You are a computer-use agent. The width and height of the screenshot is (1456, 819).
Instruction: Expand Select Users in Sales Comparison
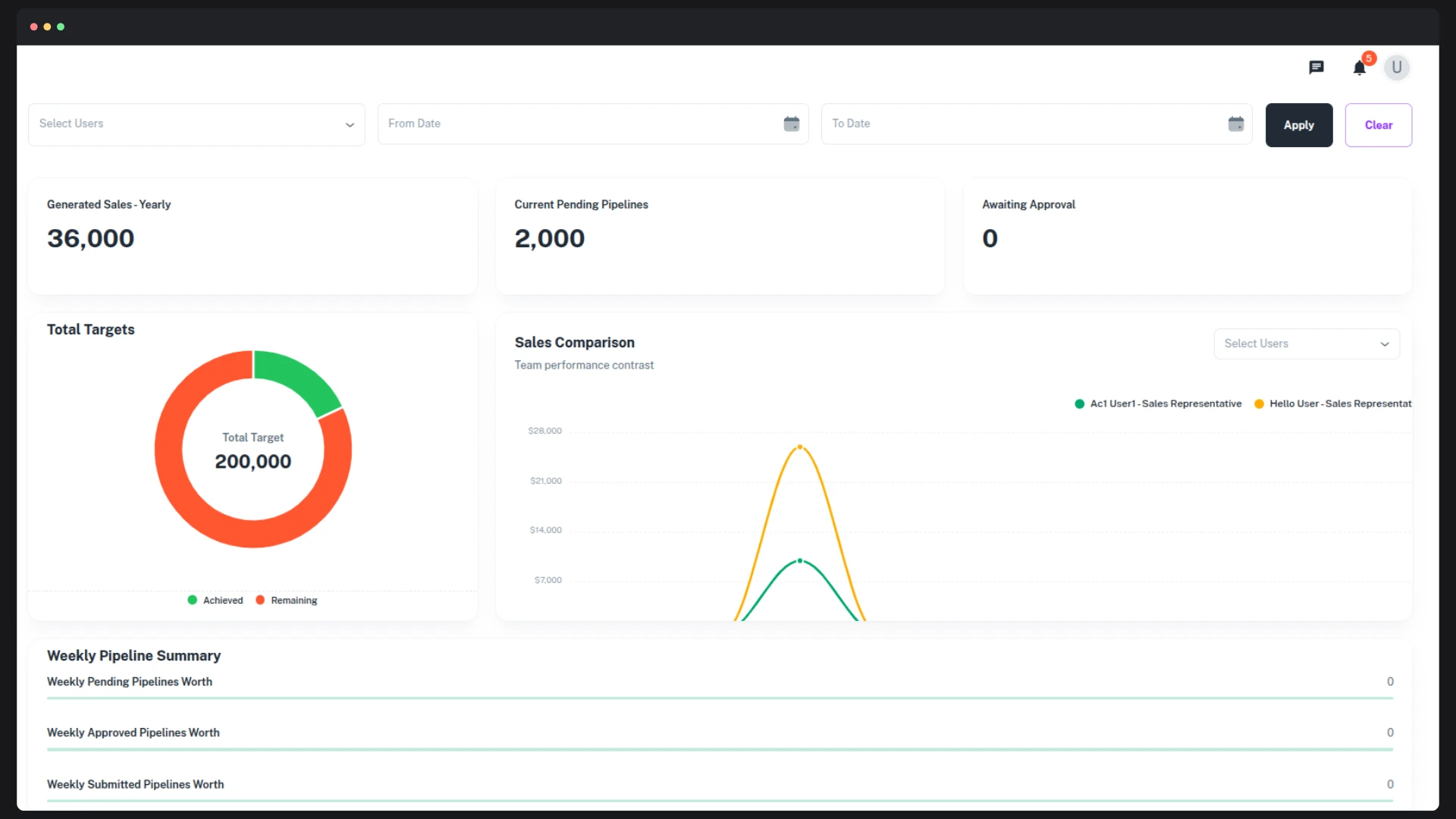(1307, 344)
